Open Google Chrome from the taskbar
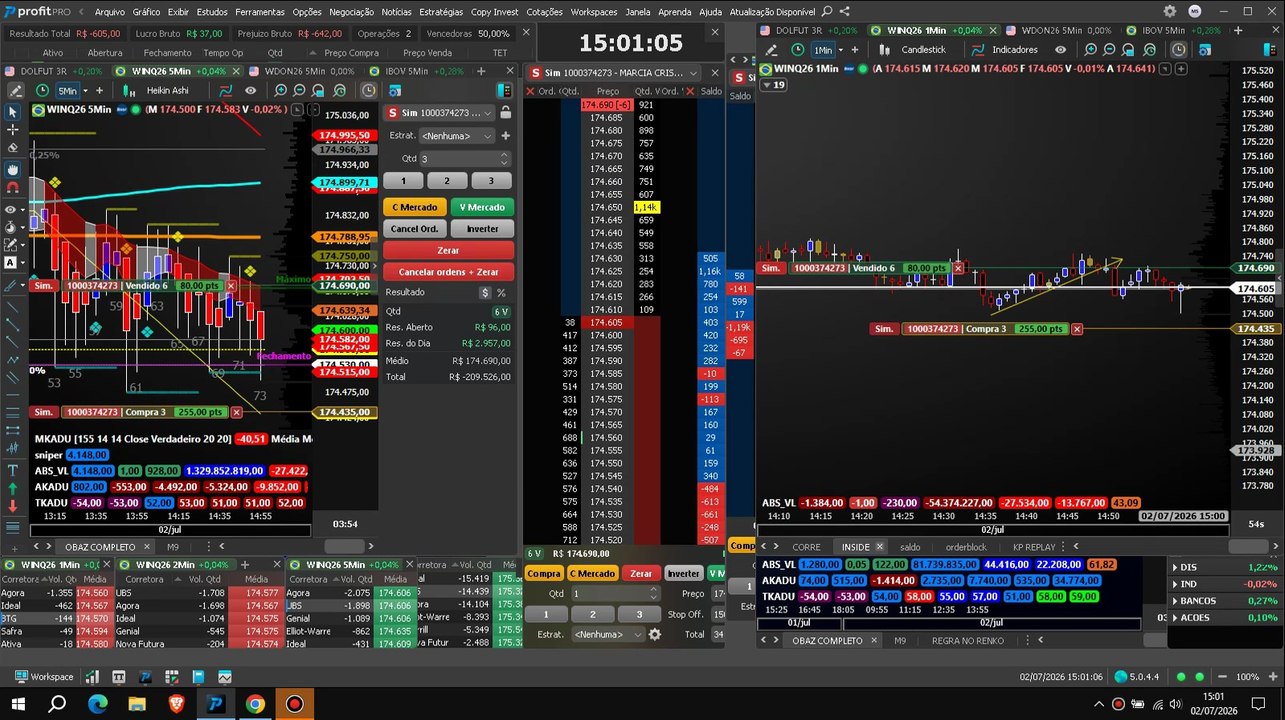The width and height of the screenshot is (1285, 720). coord(254,704)
